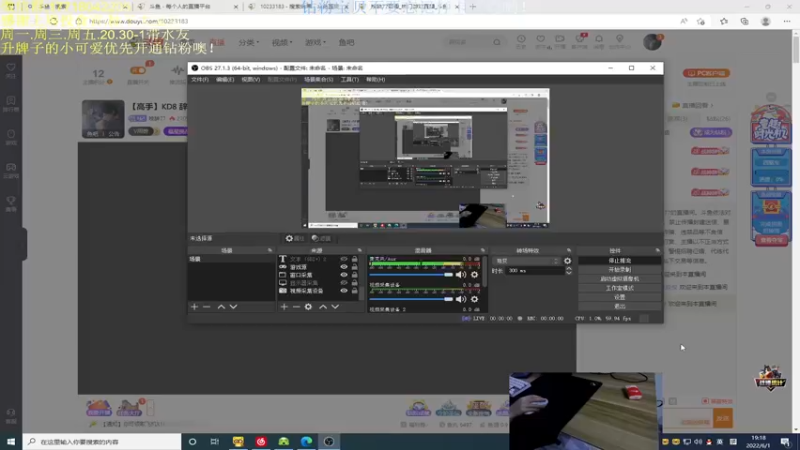
Task: Toggle lock on 游戏源 source
Action: point(355,267)
